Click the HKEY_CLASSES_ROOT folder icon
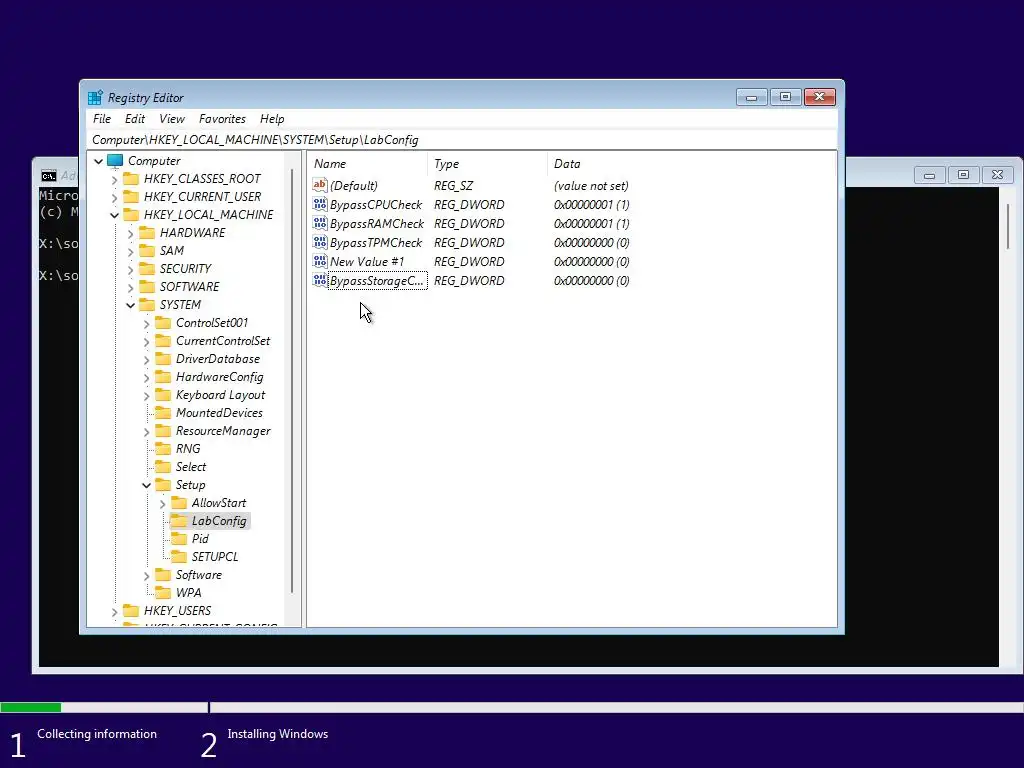The width and height of the screenshot is (1024, 768). (131, 178)
